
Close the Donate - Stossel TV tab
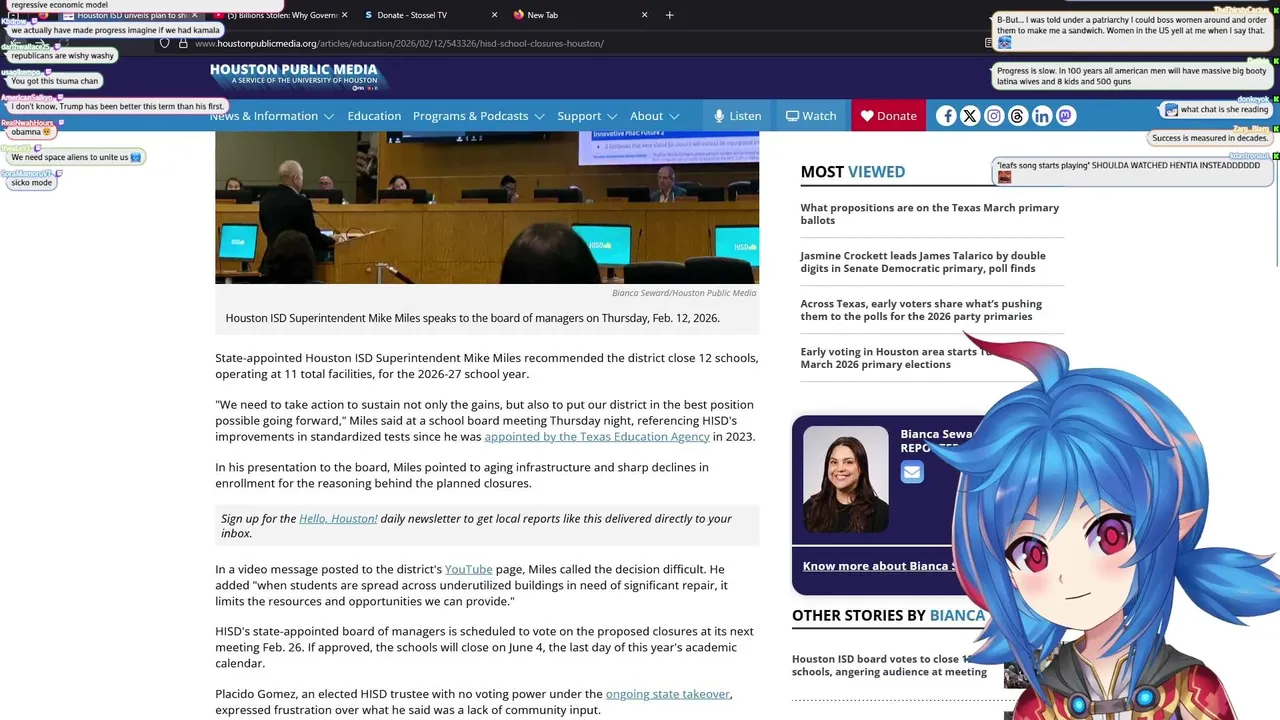[494, 15]
